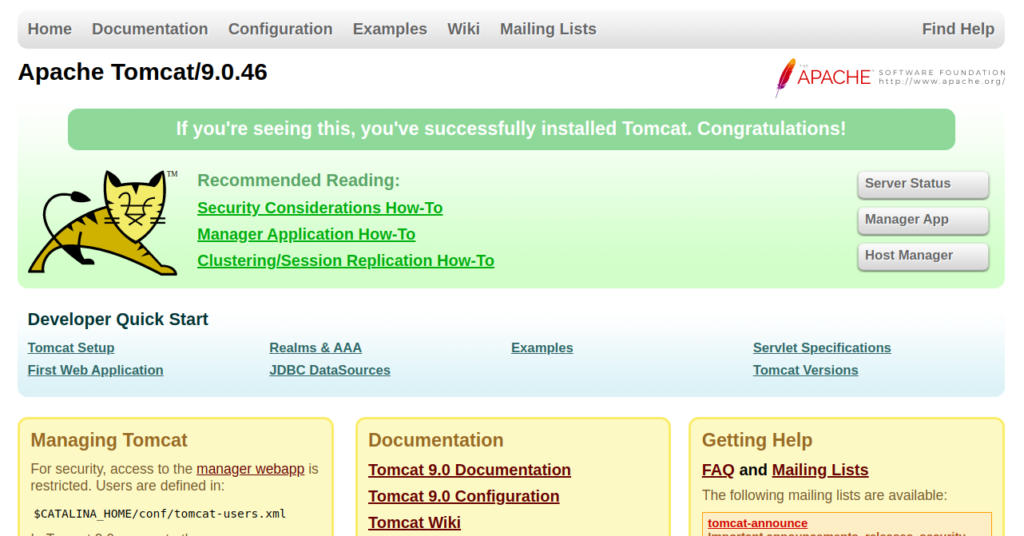Click the congratulations banner message
1024x536 pixels.
tap(511, 129)
